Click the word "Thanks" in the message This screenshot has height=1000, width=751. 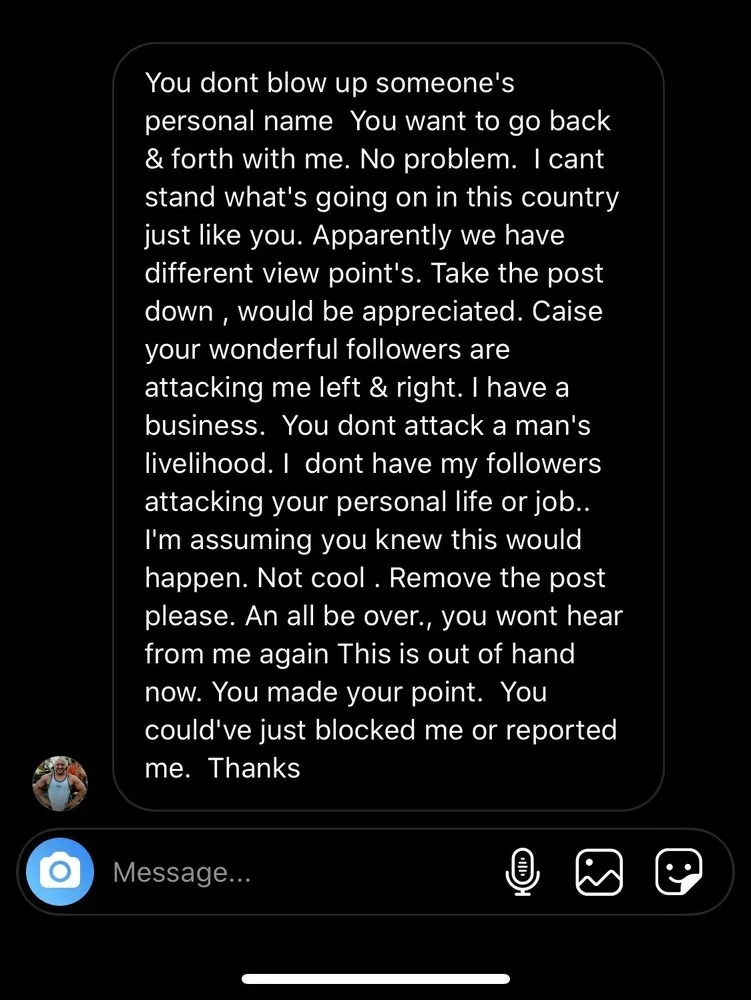254,768
